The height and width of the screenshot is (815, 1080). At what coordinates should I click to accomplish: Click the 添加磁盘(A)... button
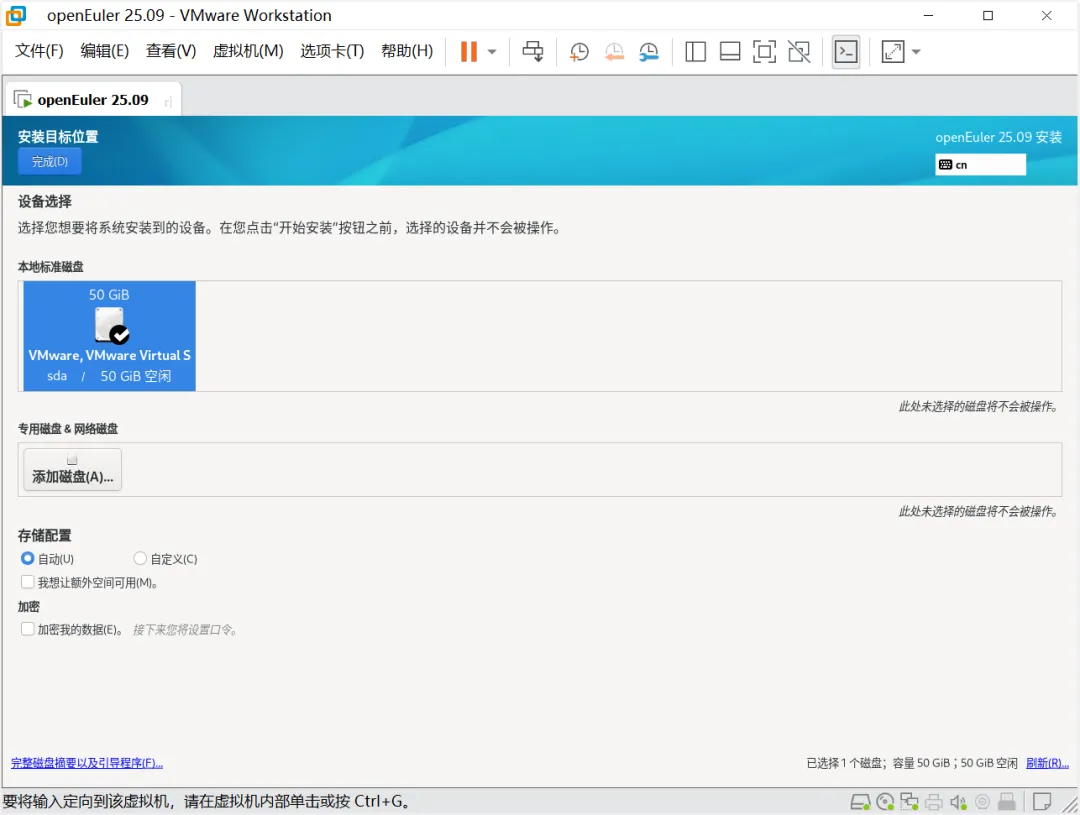[72, 469]
